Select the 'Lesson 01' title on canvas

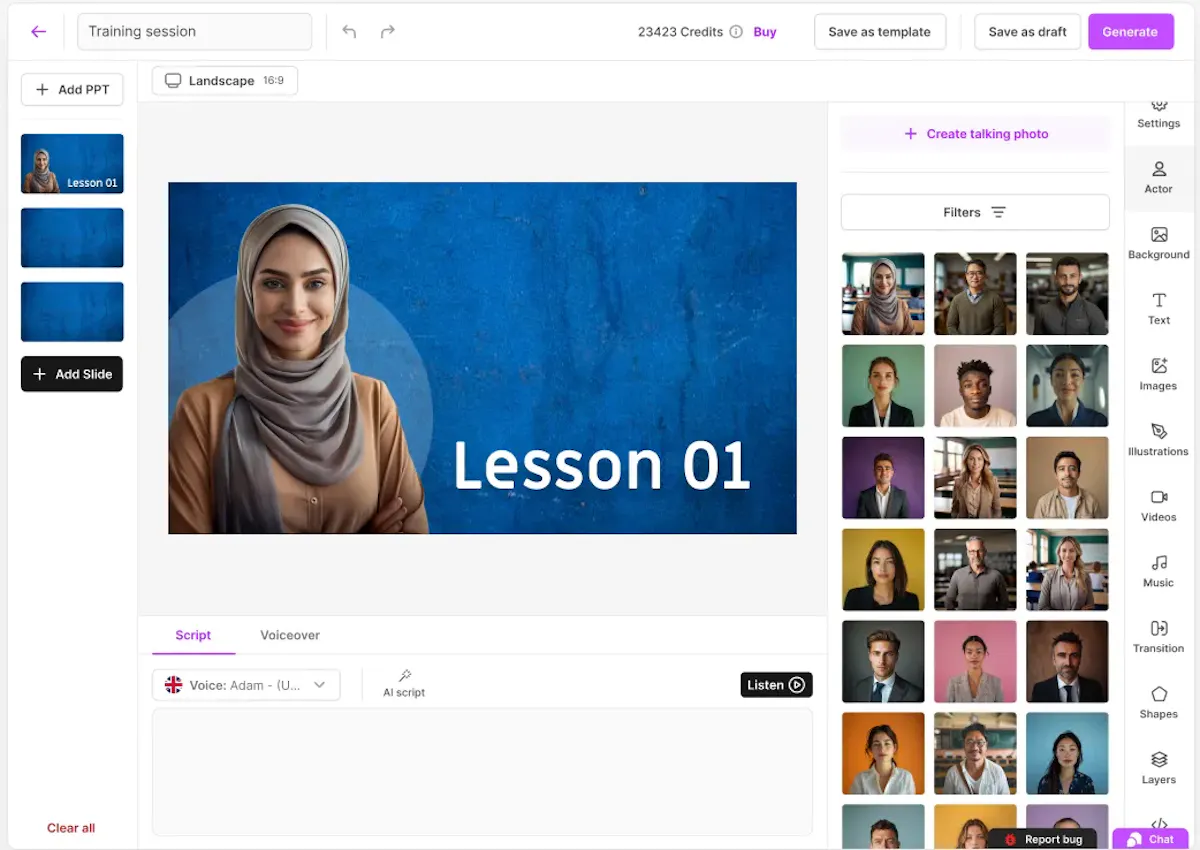tap(601, 465)
